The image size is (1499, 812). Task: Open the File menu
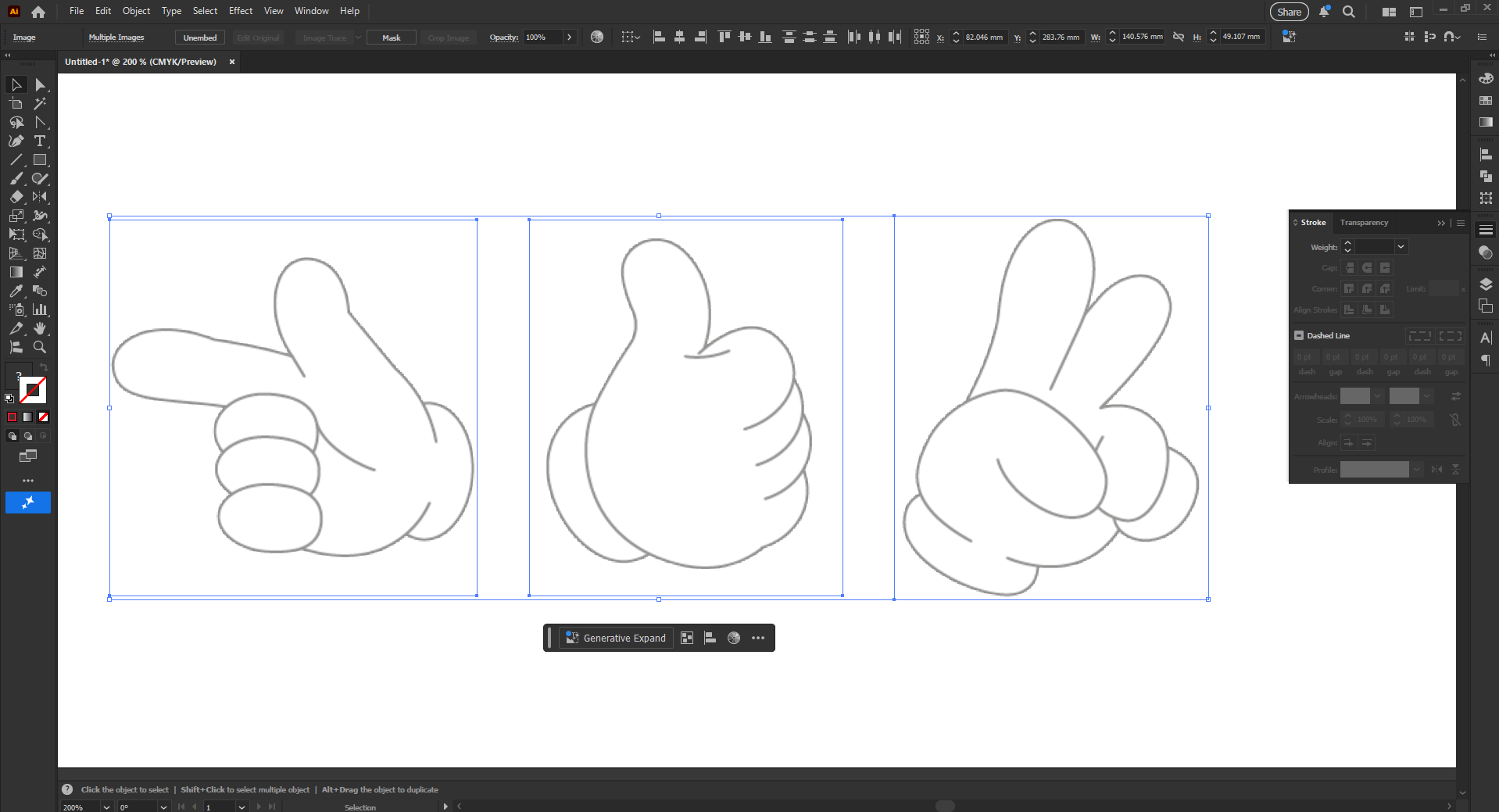[x=77, y=11]
